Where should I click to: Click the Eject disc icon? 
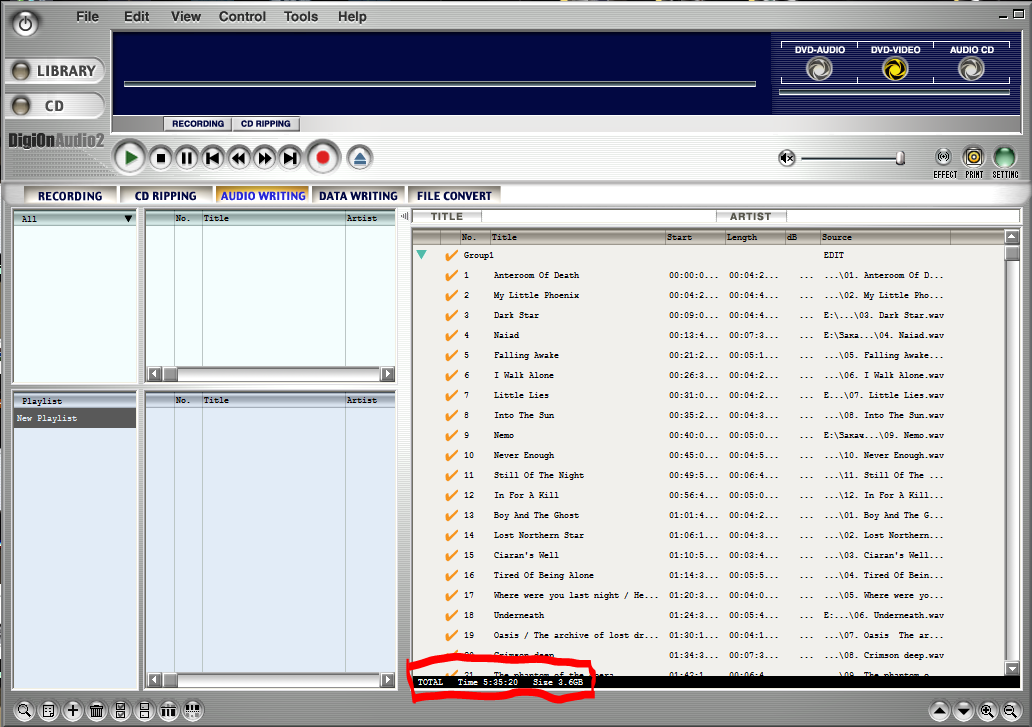pyautogui.click(x=360, y=157)
